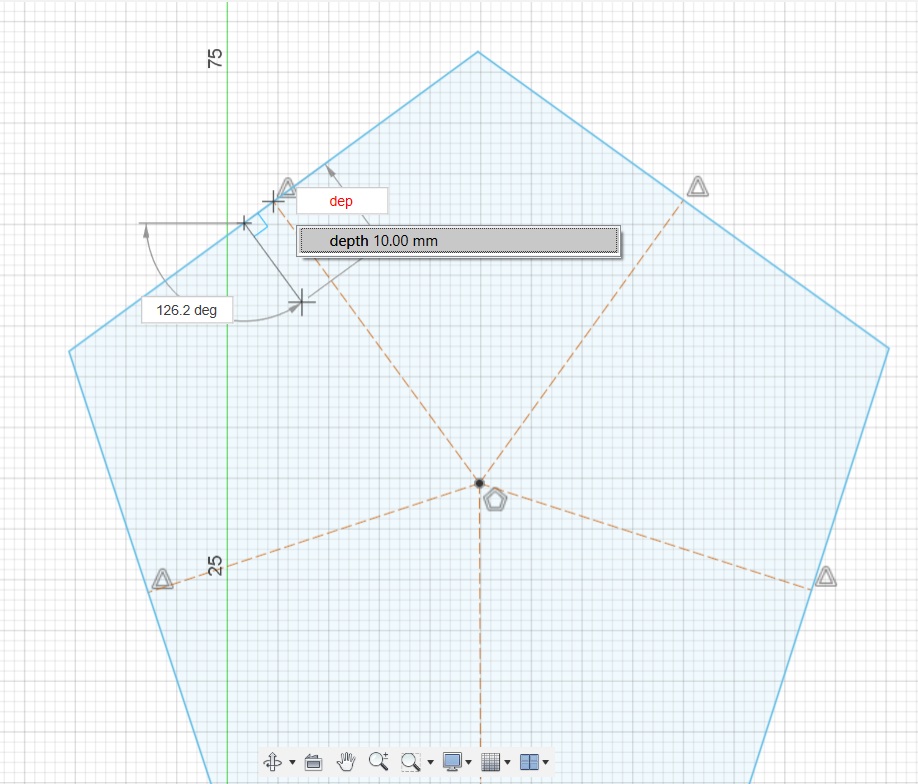This screenshot has height=784, width=918.
Task: Activate the Pan hand tool
Action: [x=346, y=761]
